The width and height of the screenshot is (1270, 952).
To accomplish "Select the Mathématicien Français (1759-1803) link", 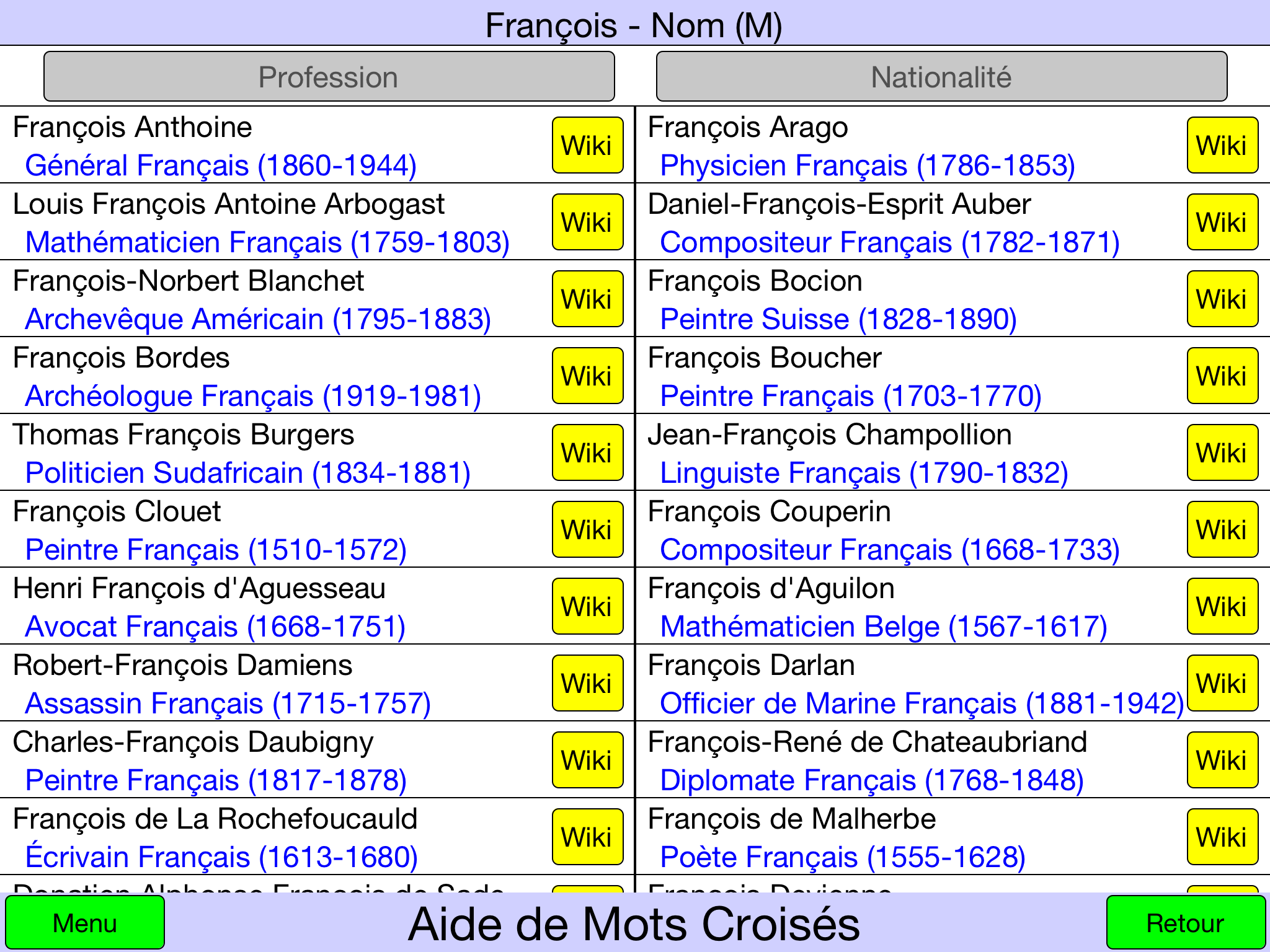I will tap(267, 242).
